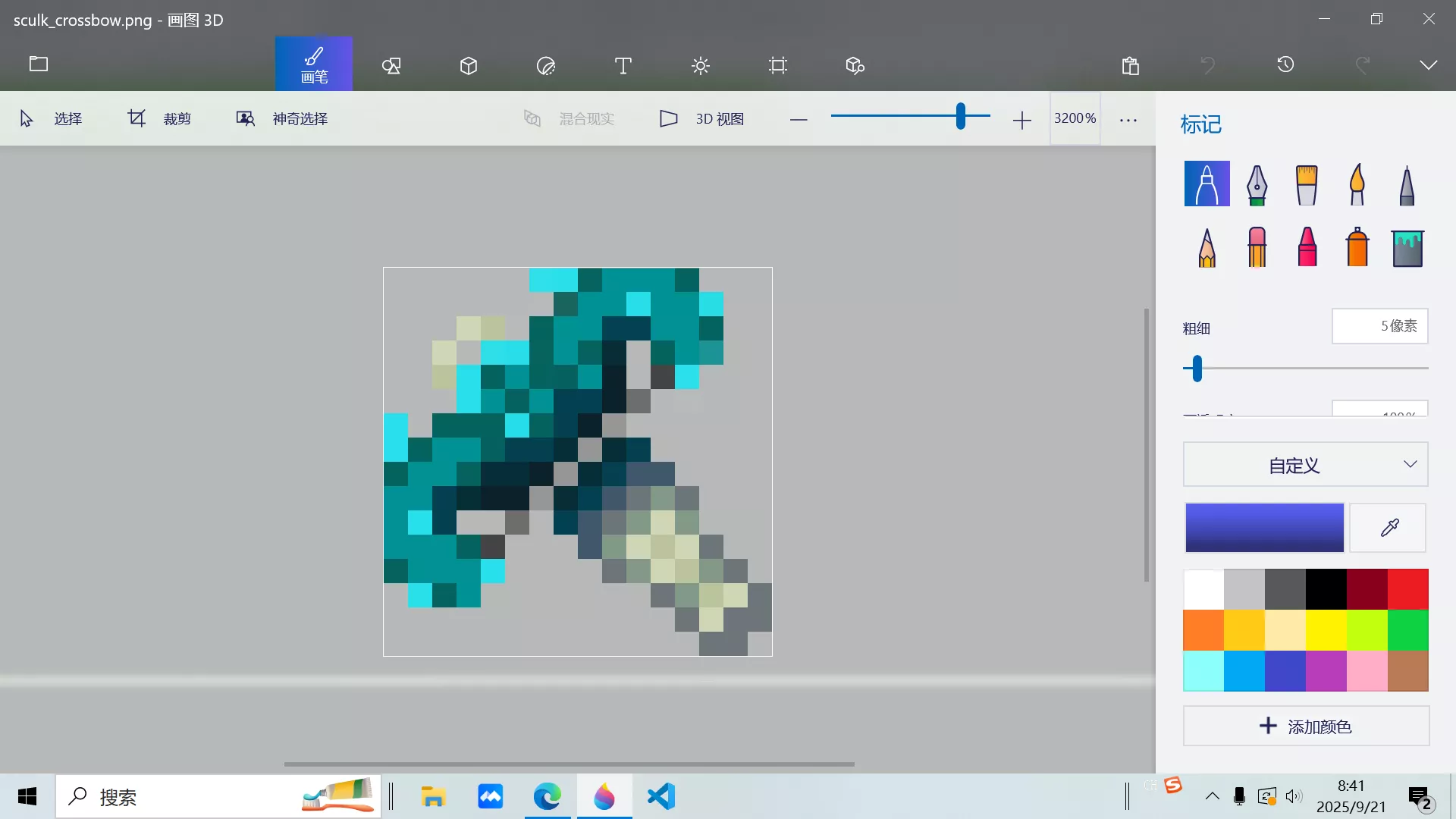This screenshot has width=1456, height=819.
Task: Open the canvas (画布) tab
Action: tap(777, 65)
